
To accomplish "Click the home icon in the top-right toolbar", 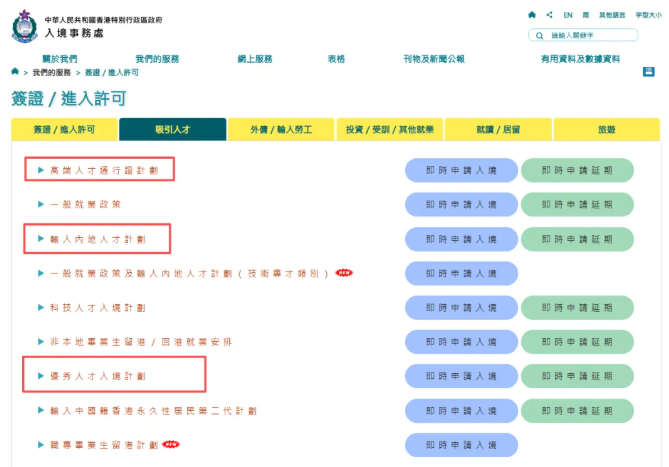I will (532, 15).
